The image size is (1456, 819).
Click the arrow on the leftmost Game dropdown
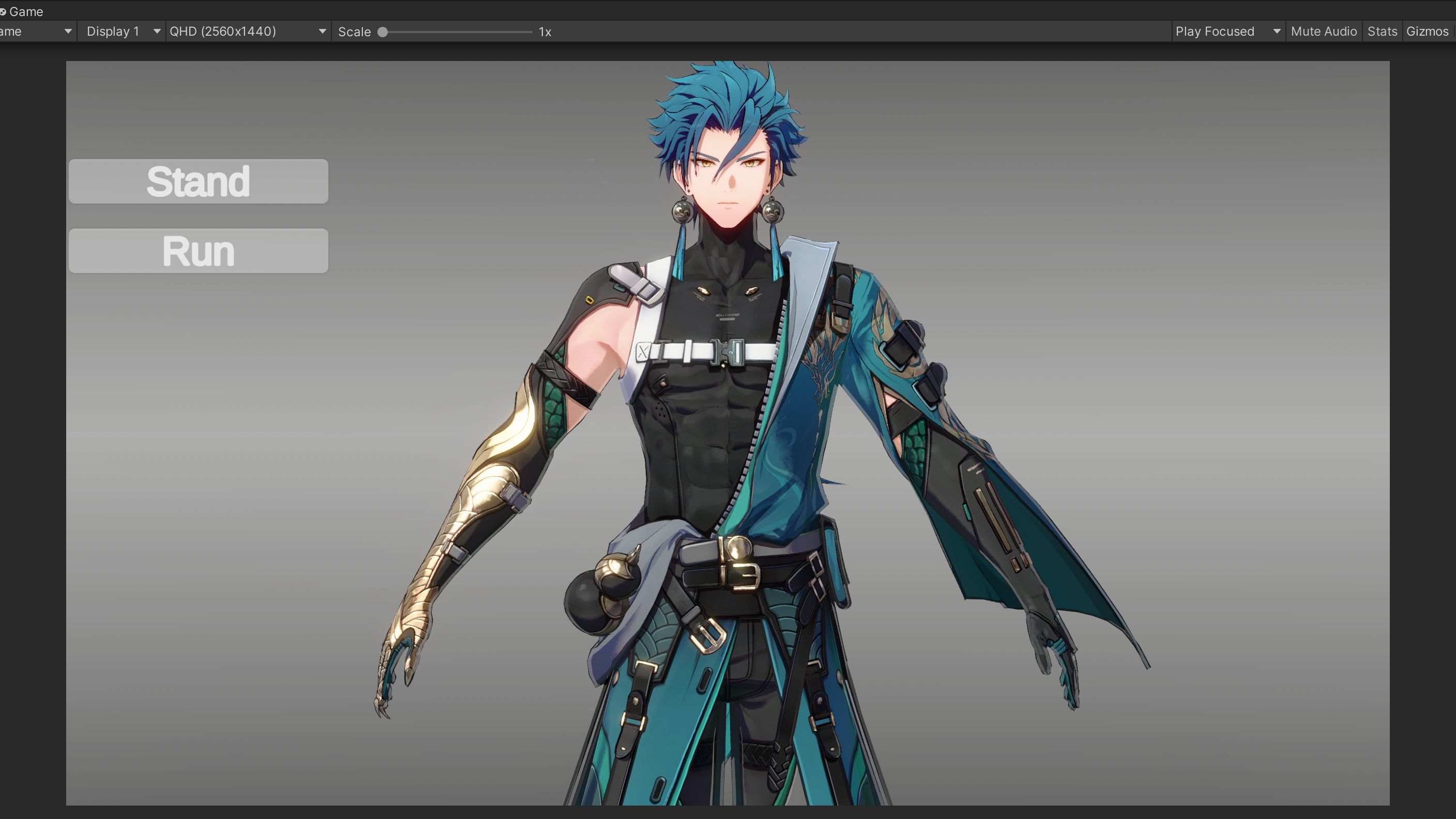(x=68, y=32)
